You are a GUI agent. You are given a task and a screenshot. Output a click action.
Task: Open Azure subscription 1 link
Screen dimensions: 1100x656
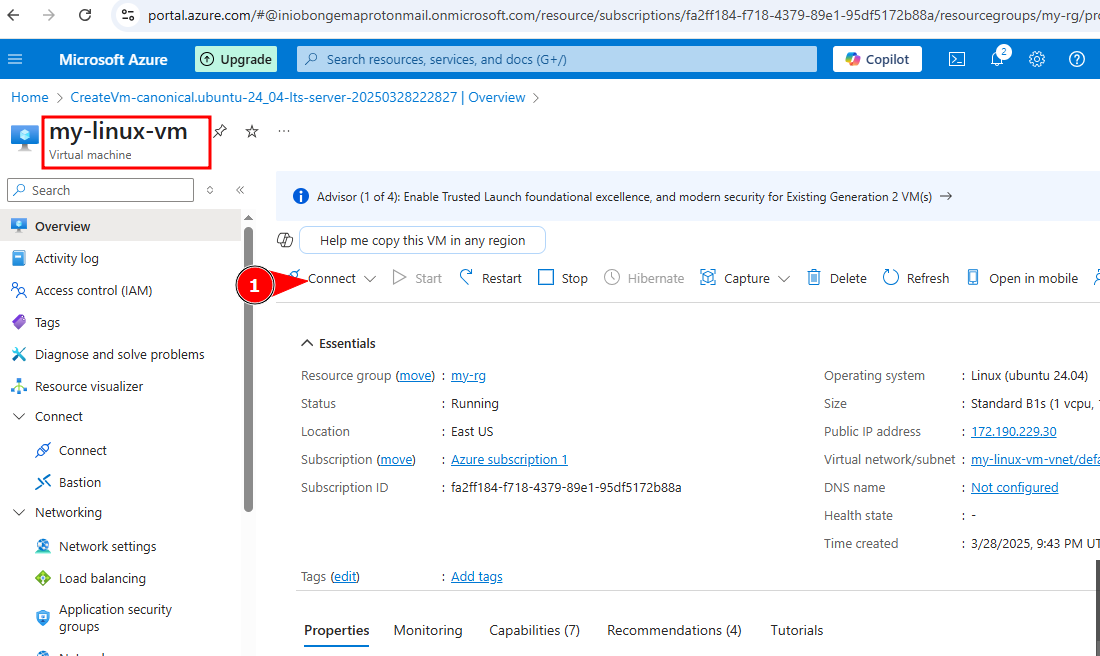[x=509, y=460]
